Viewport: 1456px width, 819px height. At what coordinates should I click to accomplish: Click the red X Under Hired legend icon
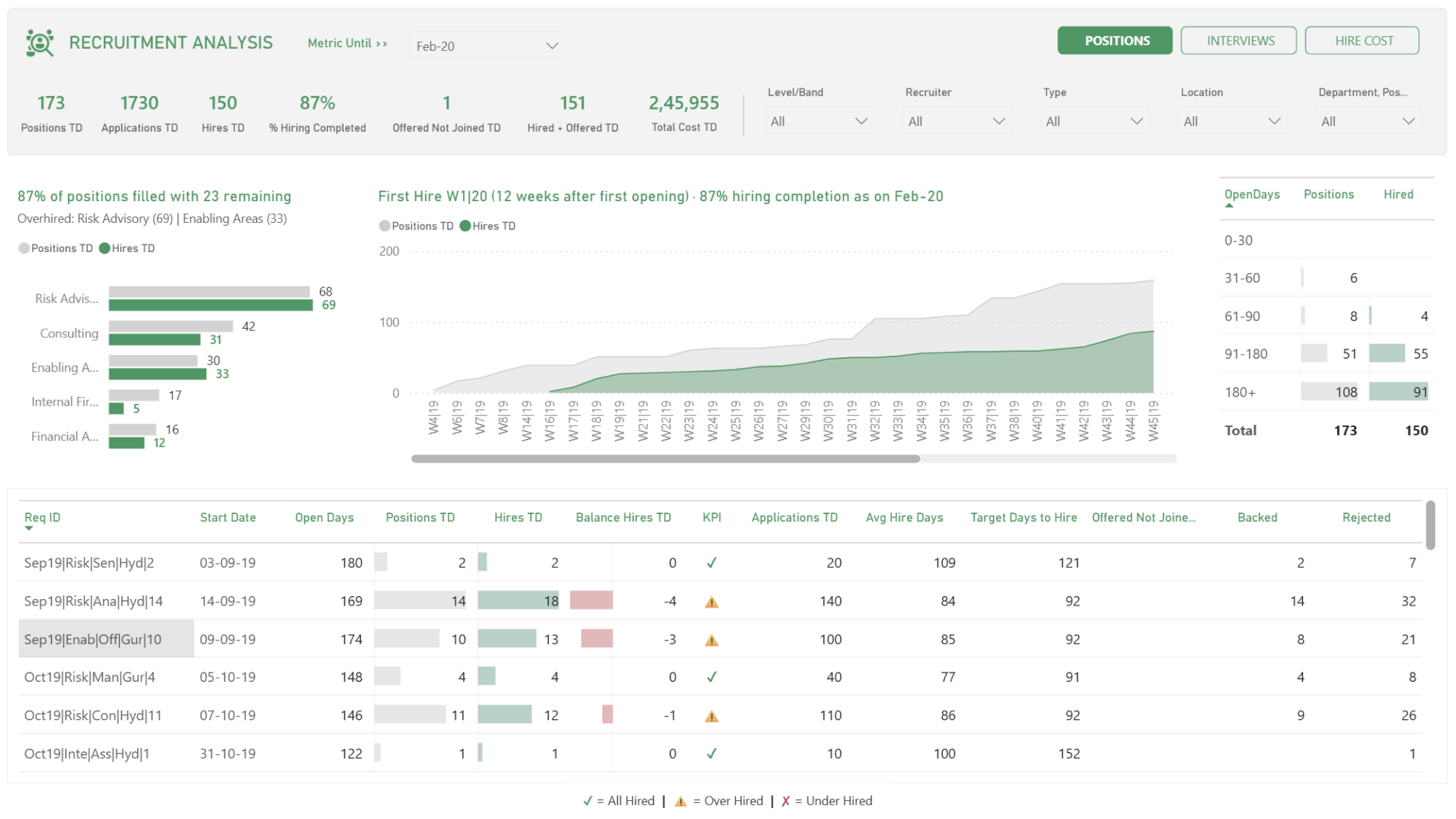click(785, 801)
